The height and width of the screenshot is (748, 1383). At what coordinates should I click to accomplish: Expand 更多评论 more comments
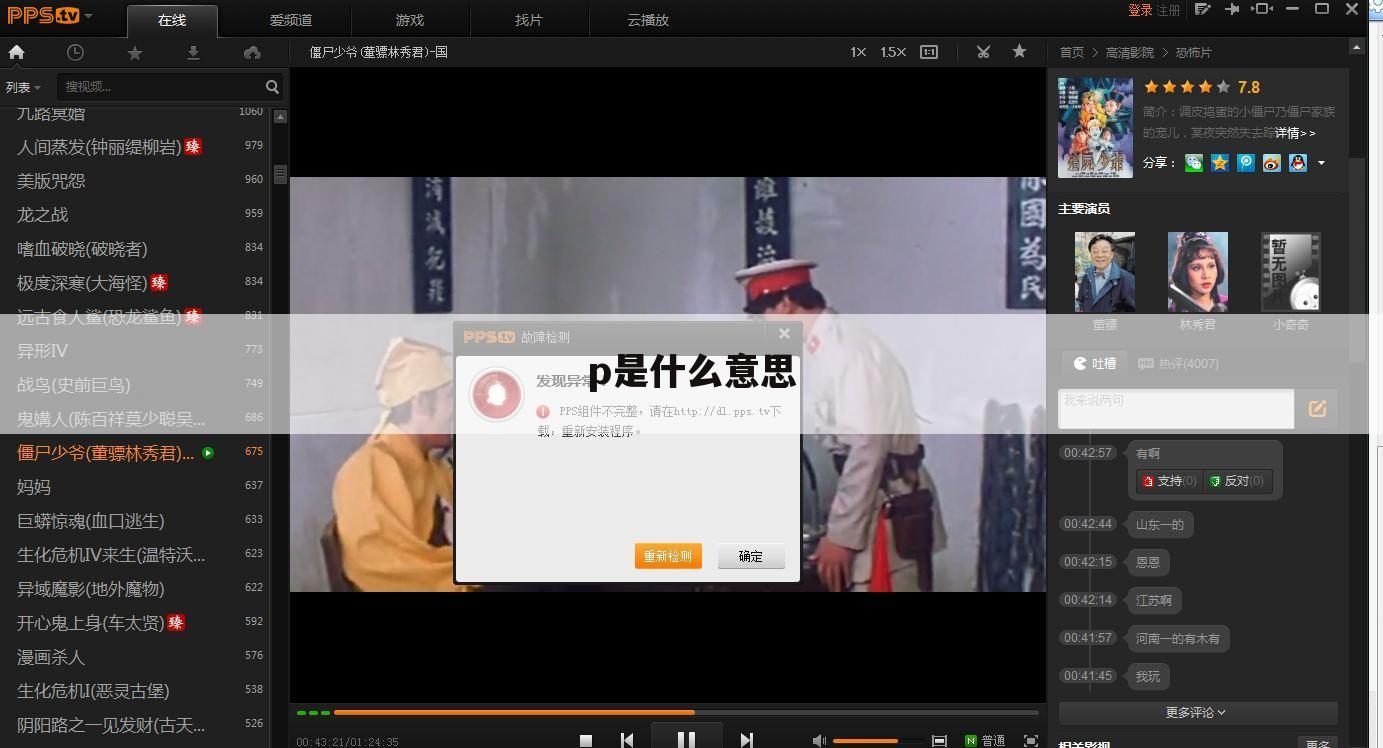click(1197, 712)
